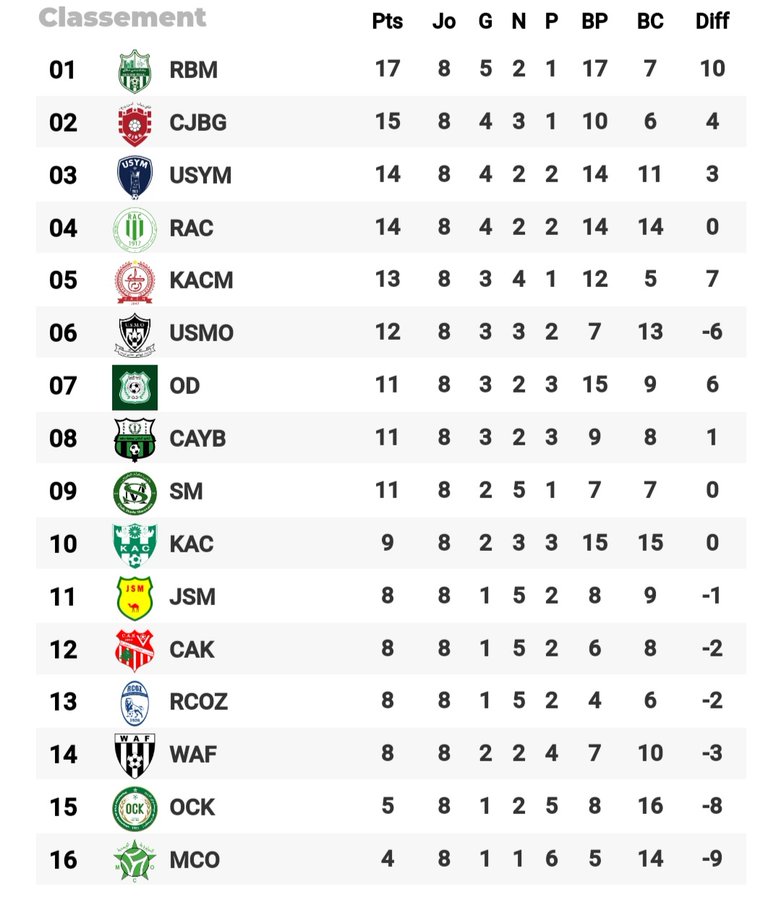Click the Diff column header

tap(712, 22)
